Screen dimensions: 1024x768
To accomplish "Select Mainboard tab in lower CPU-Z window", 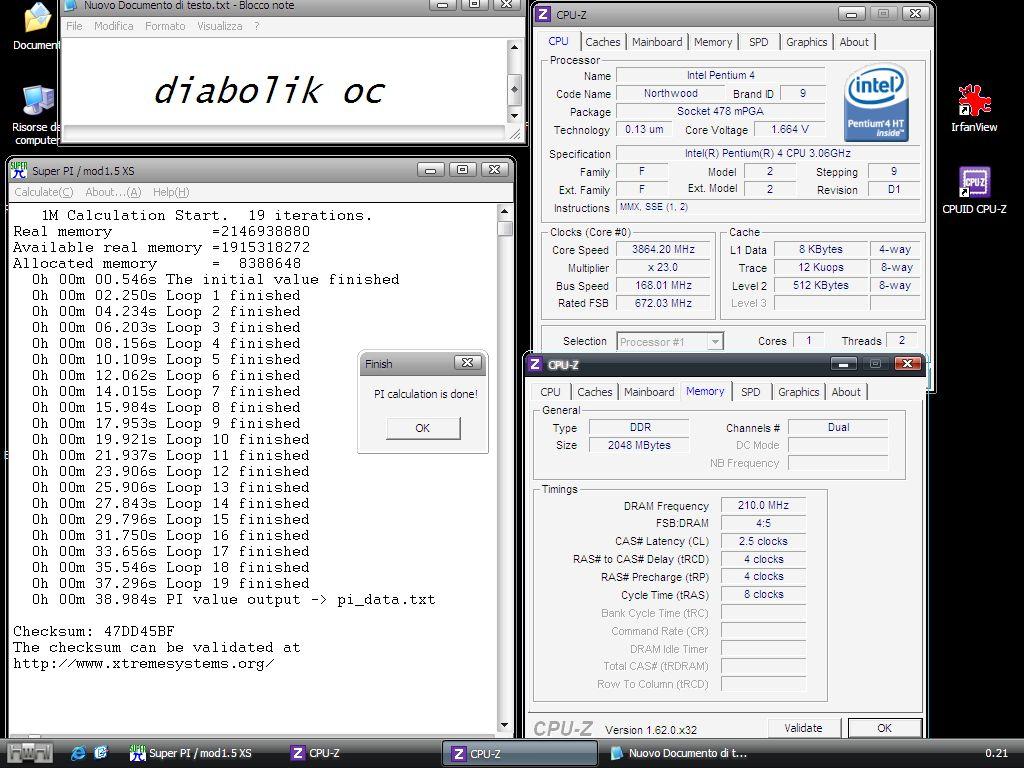I will pos(648,392).
